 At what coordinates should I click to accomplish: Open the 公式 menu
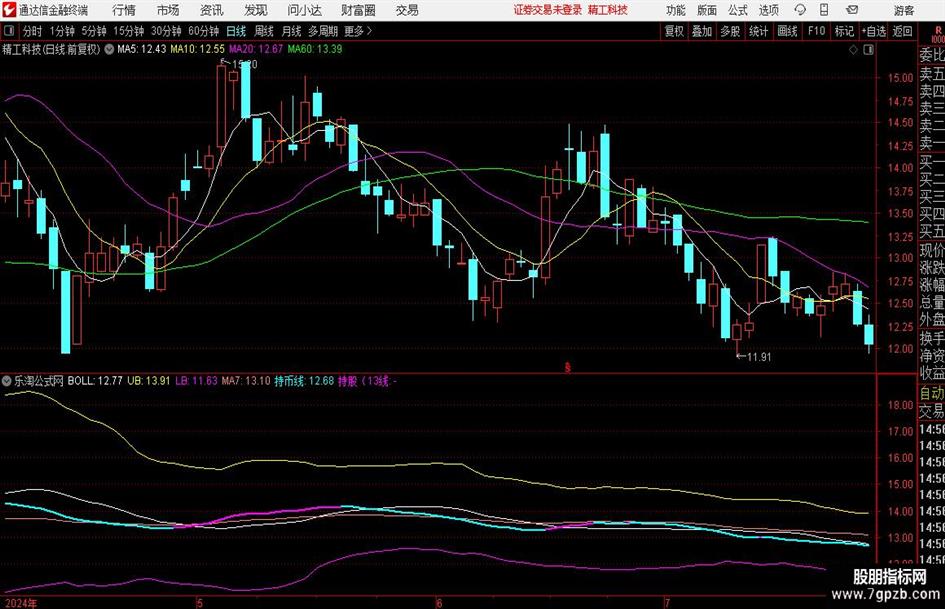coord(738,10)
